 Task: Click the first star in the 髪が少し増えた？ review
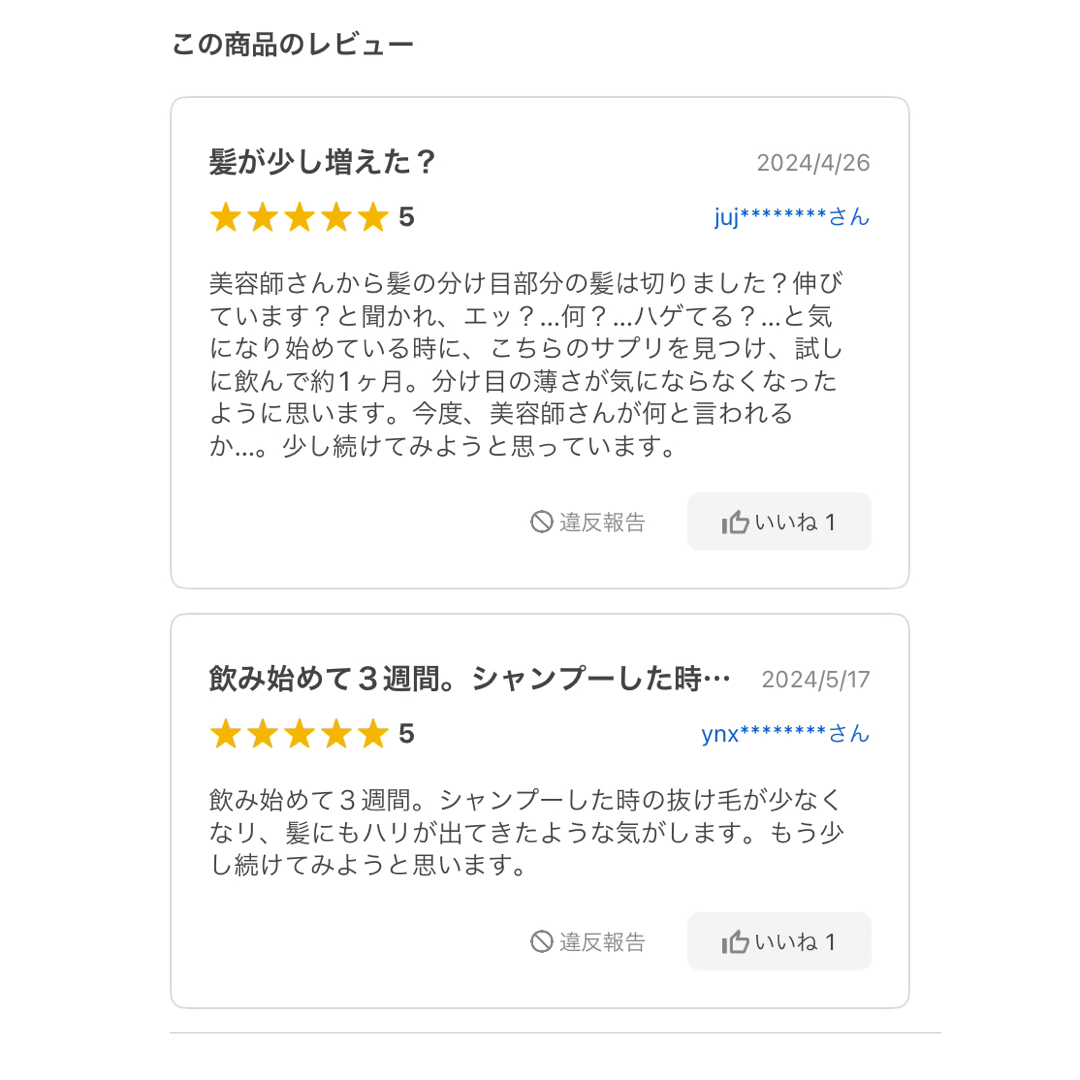225,217
